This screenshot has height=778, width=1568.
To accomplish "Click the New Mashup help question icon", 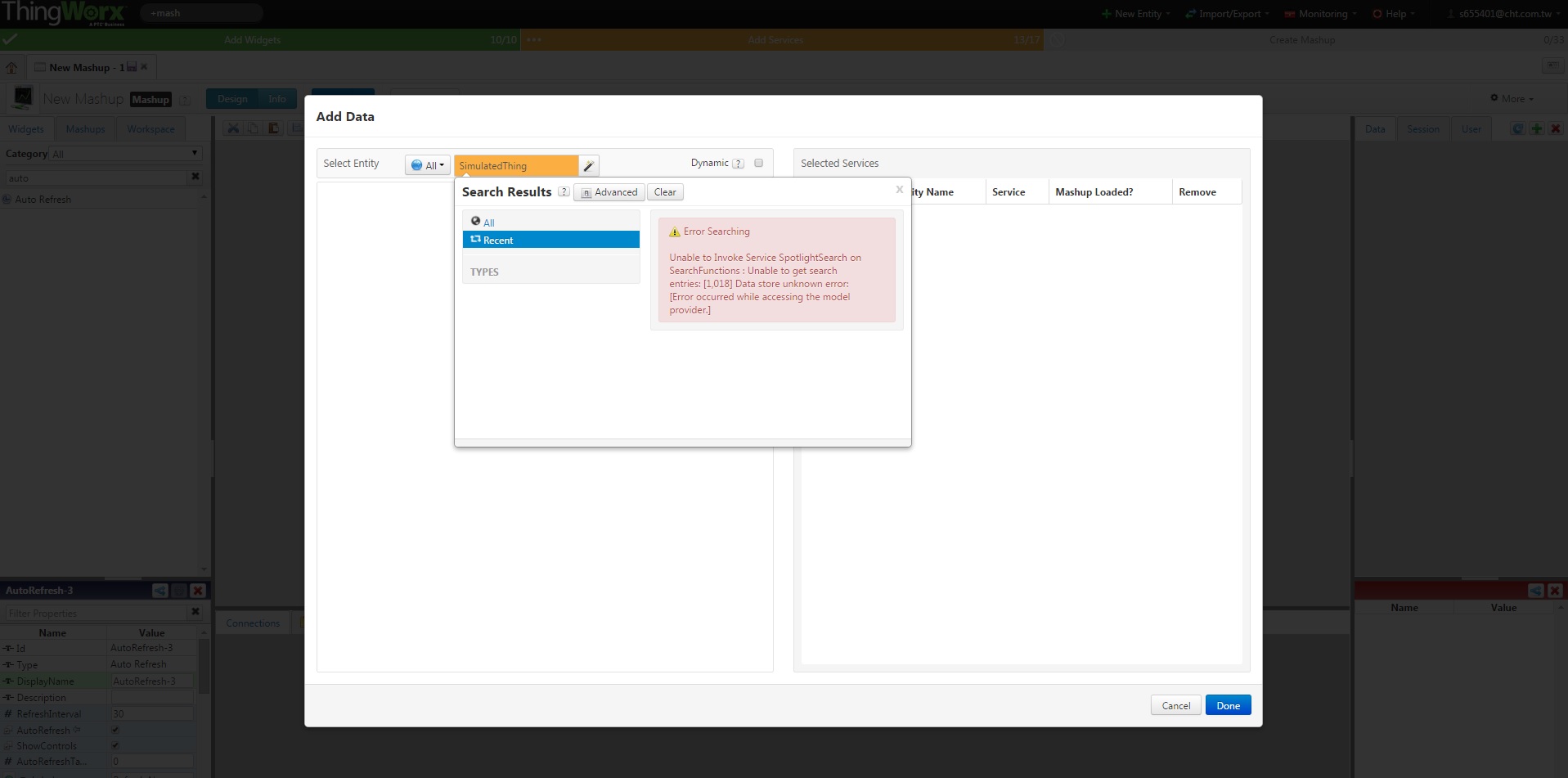I will (185, 100).
